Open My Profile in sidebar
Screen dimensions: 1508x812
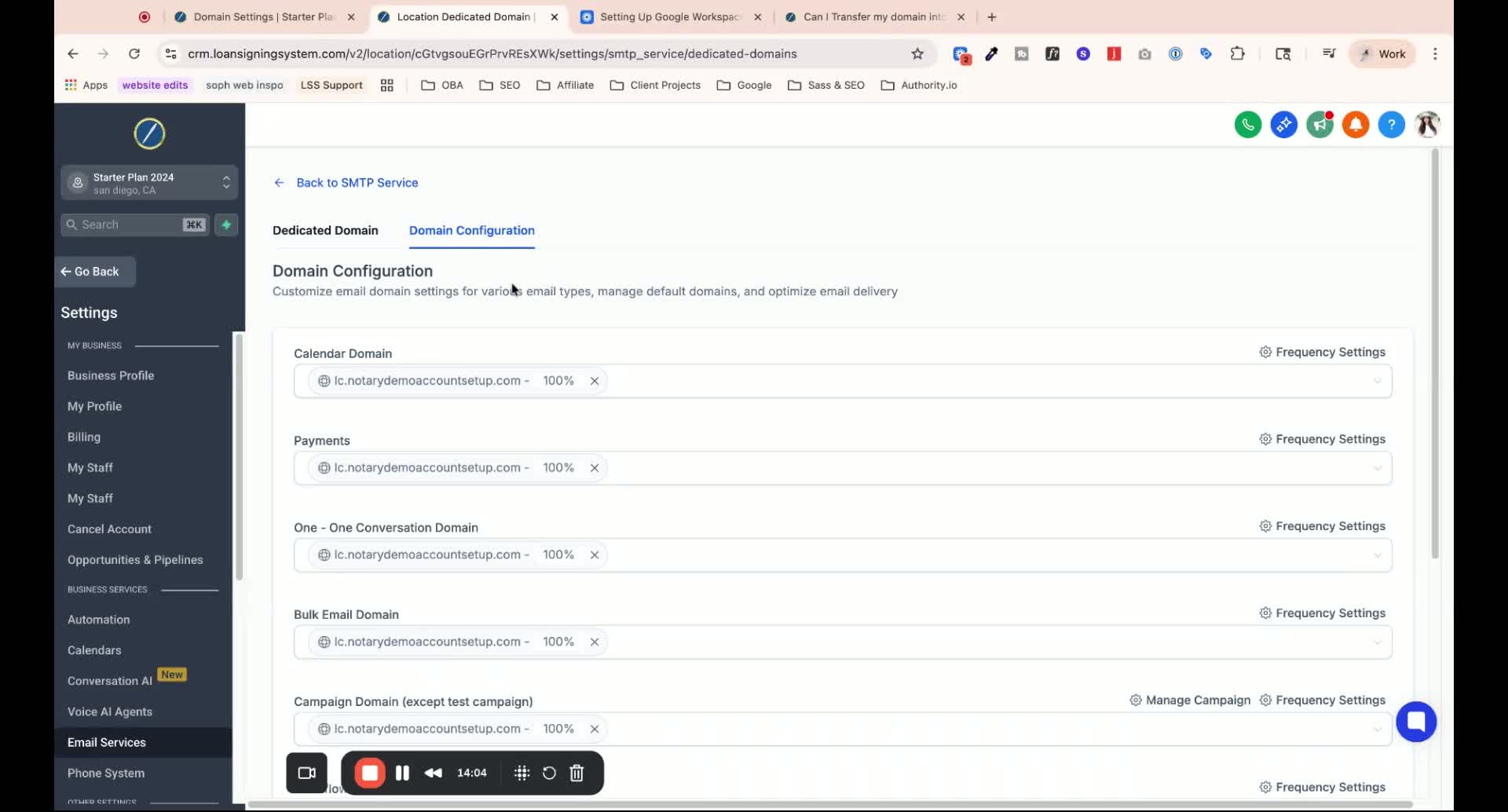[x=94, y=406]
